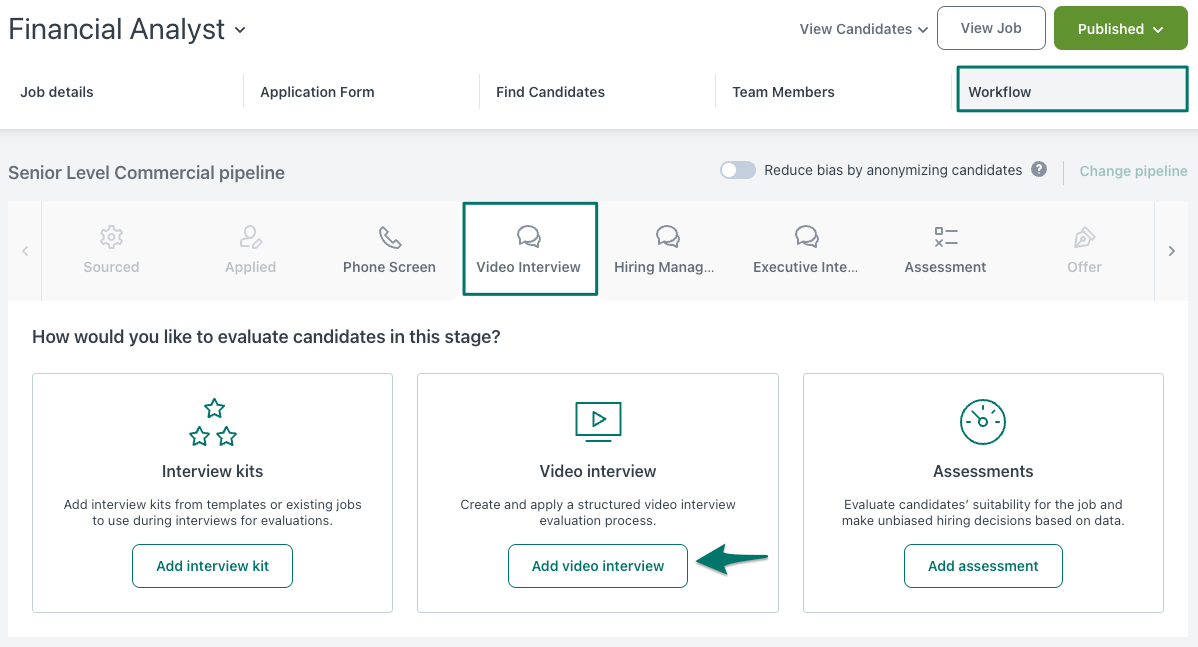Screen dimensions: 1198x647
Task: Switch to the Application Form tab
Action: coord(317,92)
